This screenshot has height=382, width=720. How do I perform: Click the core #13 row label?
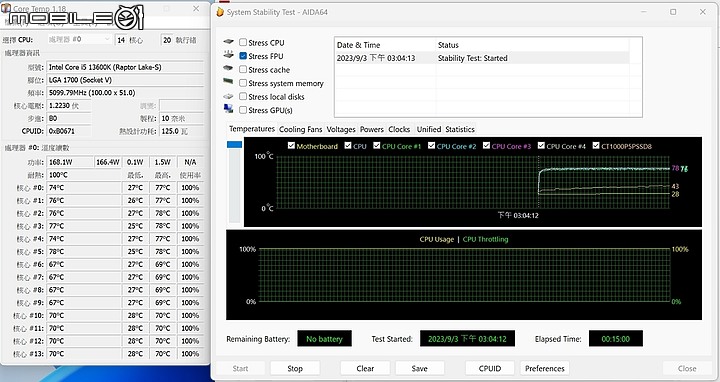(x=28, y=354)
